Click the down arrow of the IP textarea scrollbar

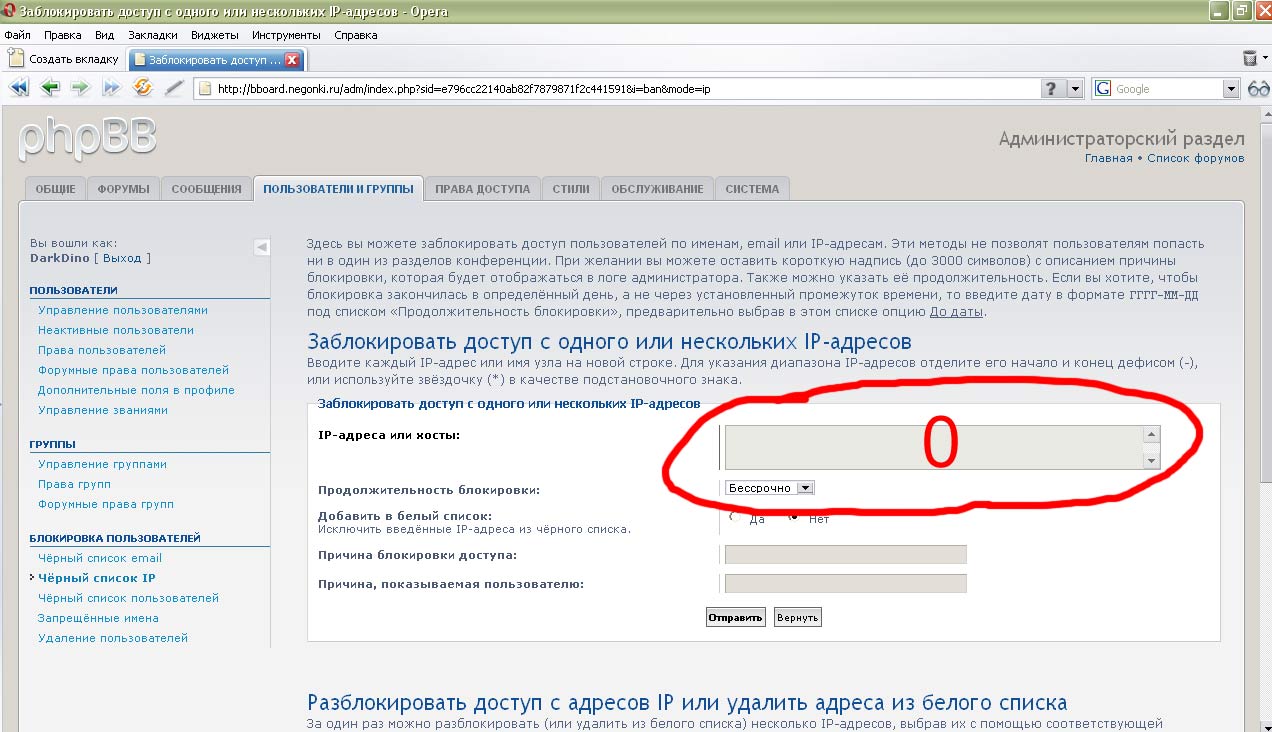click(x=1151, y=460)
